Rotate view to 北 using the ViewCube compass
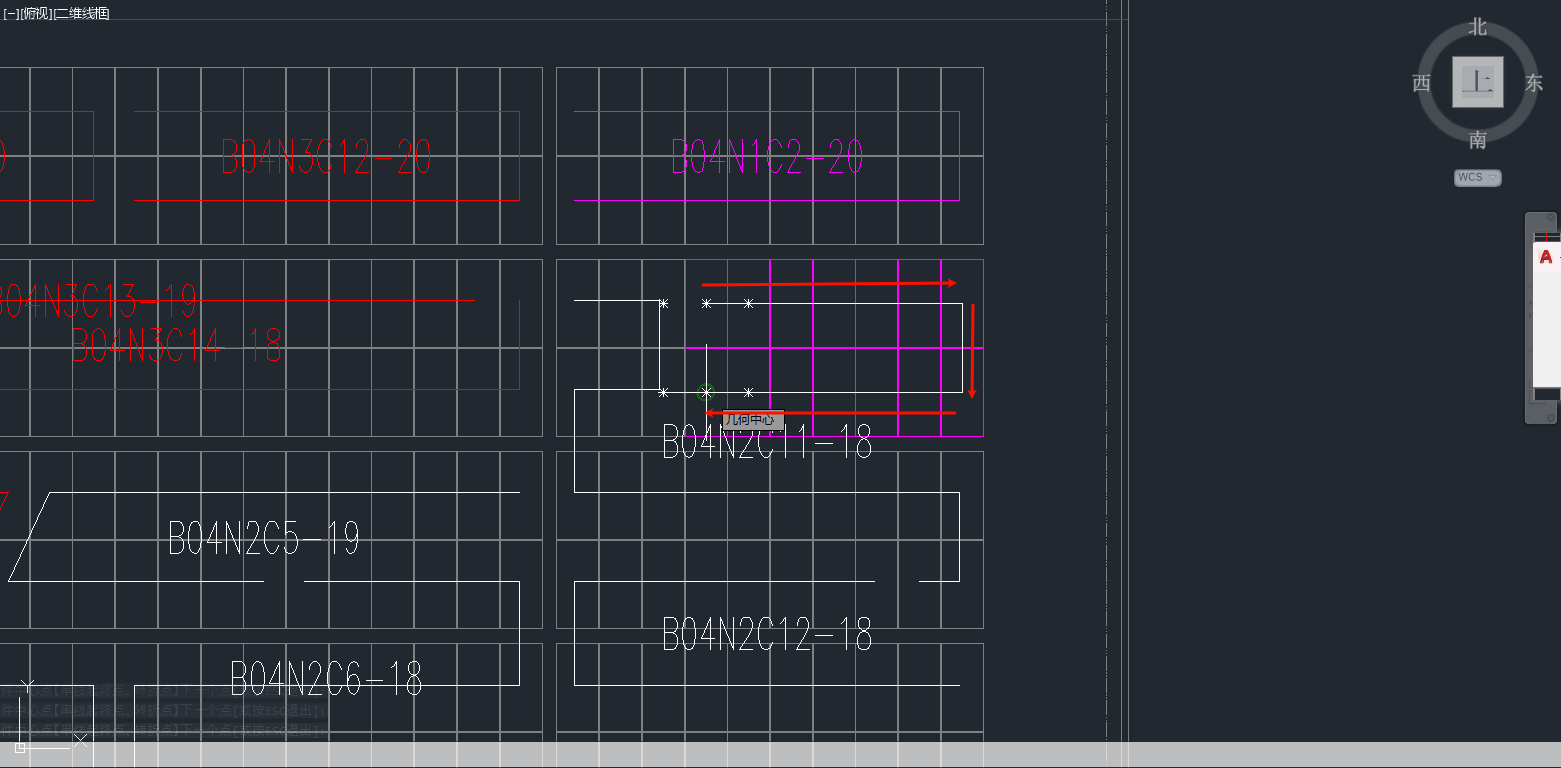The height and width of the screenshot is (768, 1561). coord(1478,28)
